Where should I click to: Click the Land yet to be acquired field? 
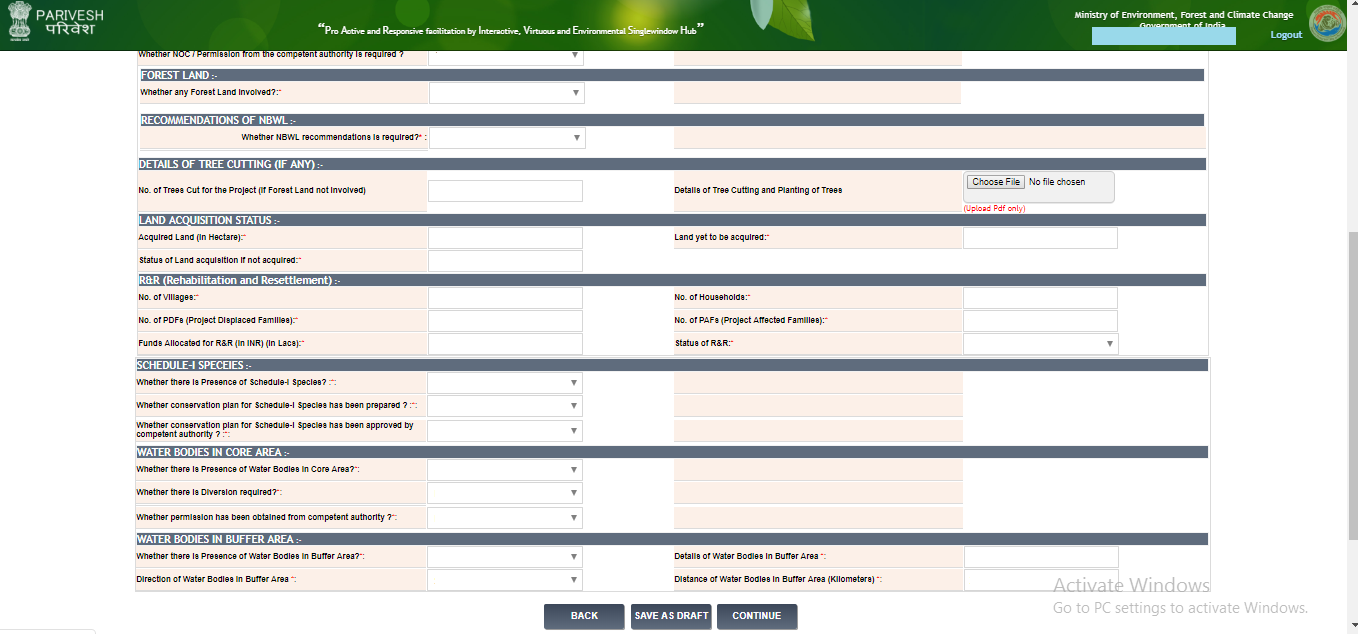(x=1040, y=238)
